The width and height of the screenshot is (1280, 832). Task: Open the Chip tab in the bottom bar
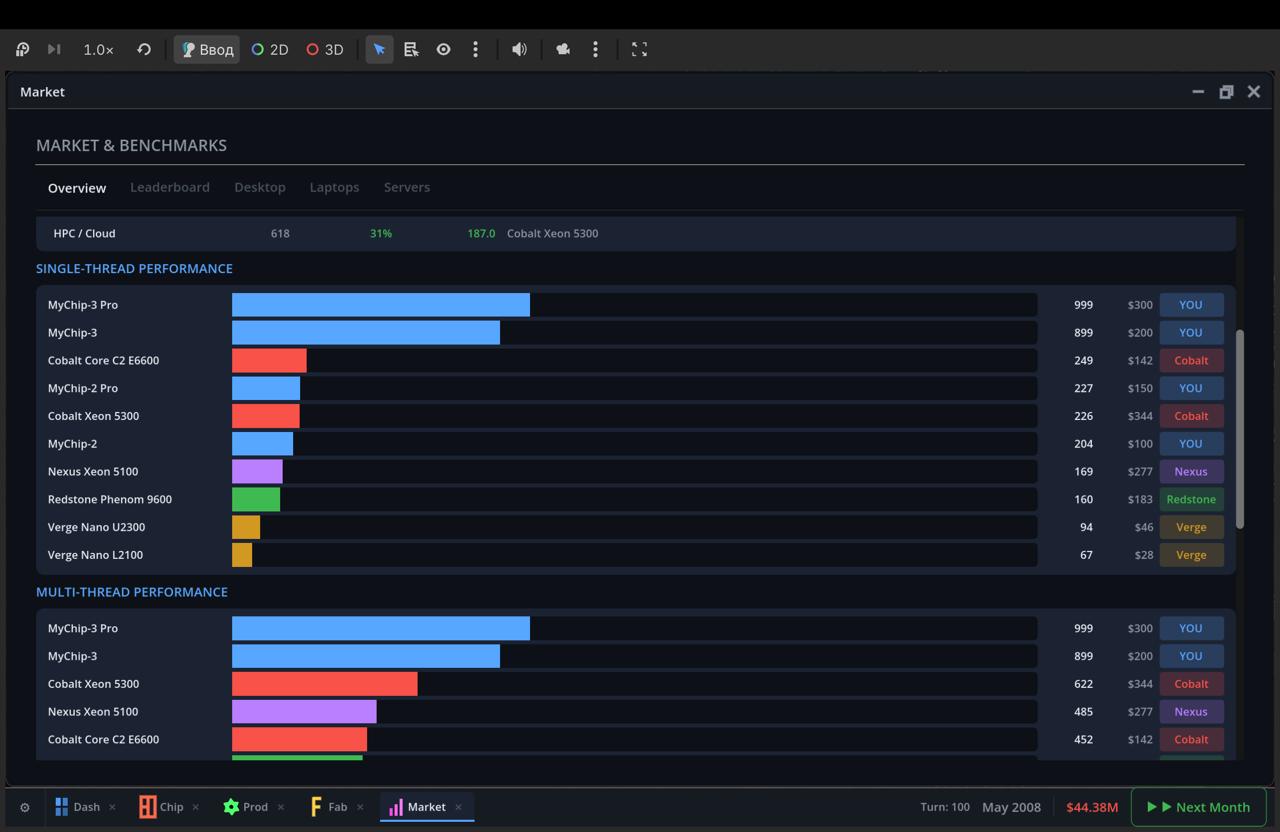pyautogui.click(x=161, y=807)
